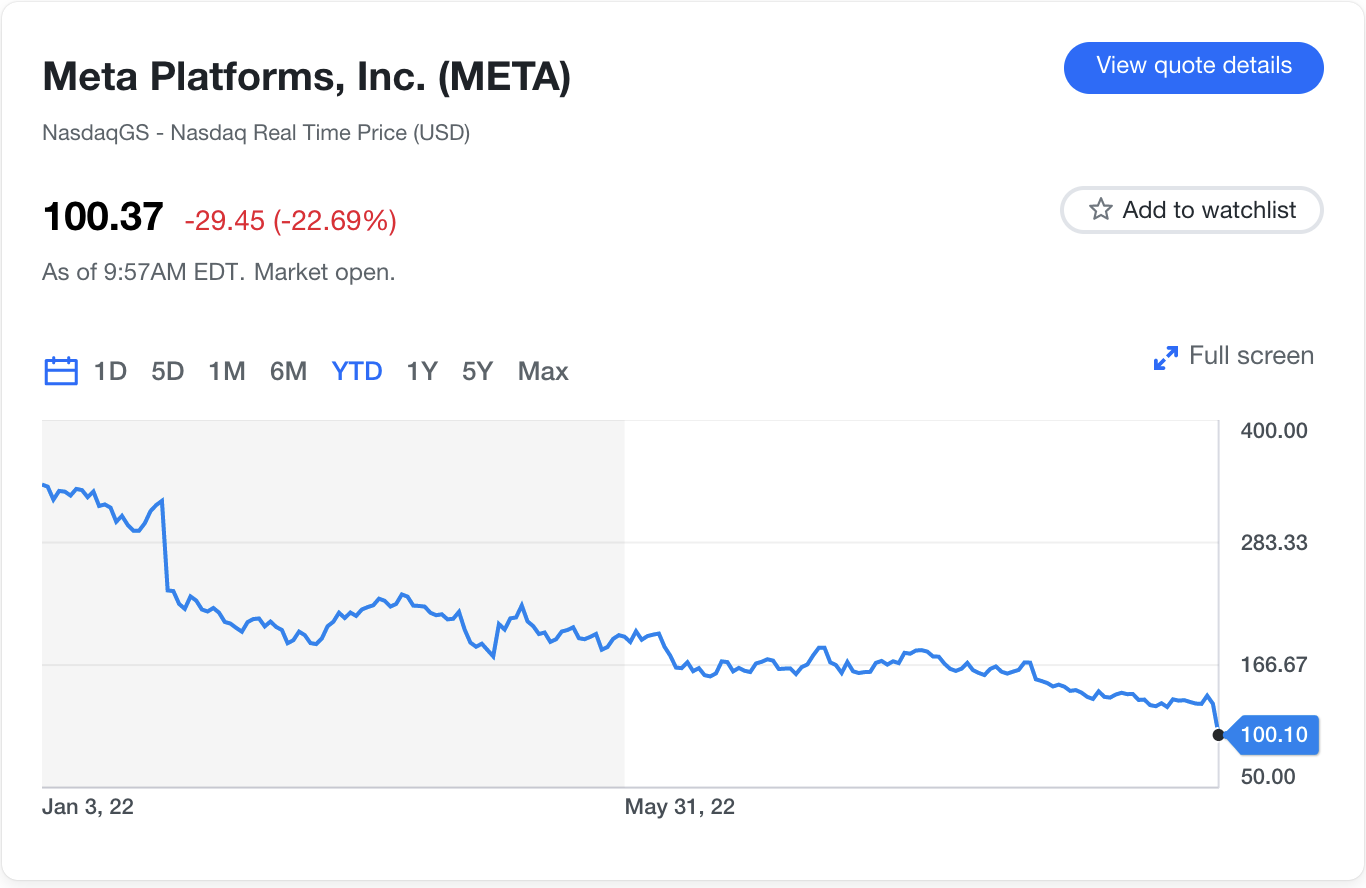Click the May 31, 22 axis date label
1366x888 pixels.
(x=679, y=807)
